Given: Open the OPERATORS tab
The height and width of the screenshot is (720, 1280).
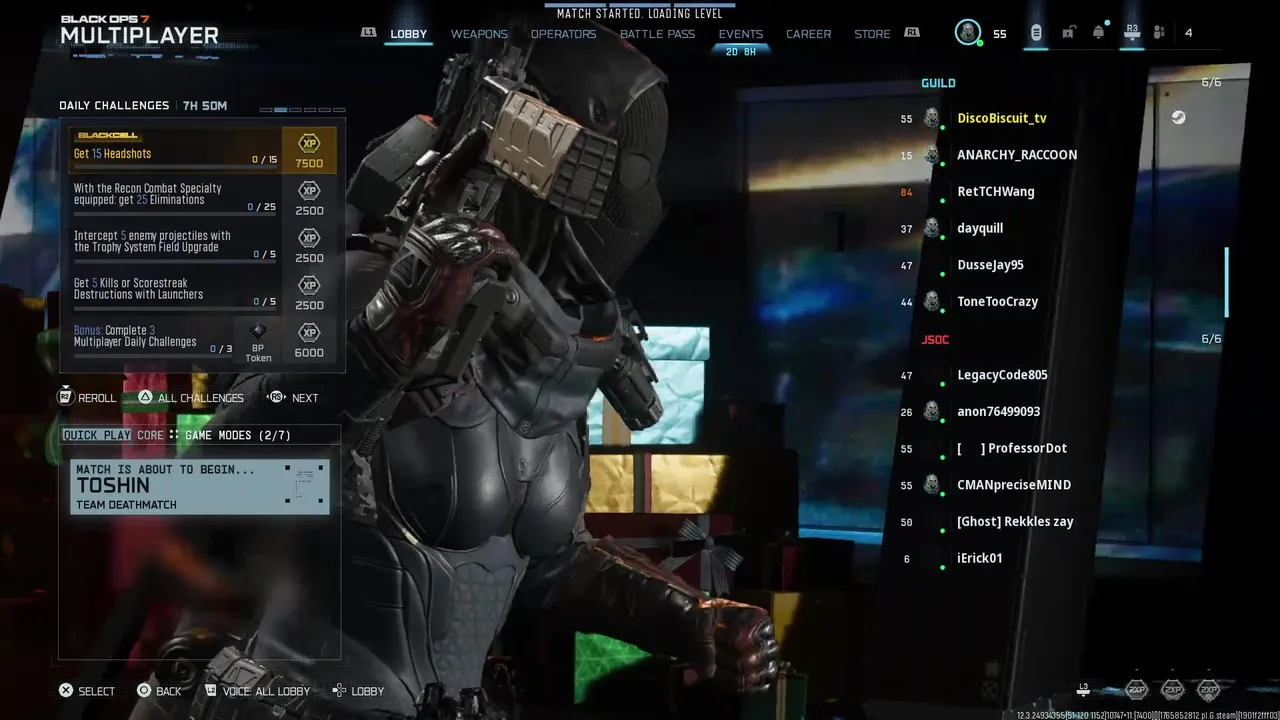Looking at the screenshot, I should point(563,34).
